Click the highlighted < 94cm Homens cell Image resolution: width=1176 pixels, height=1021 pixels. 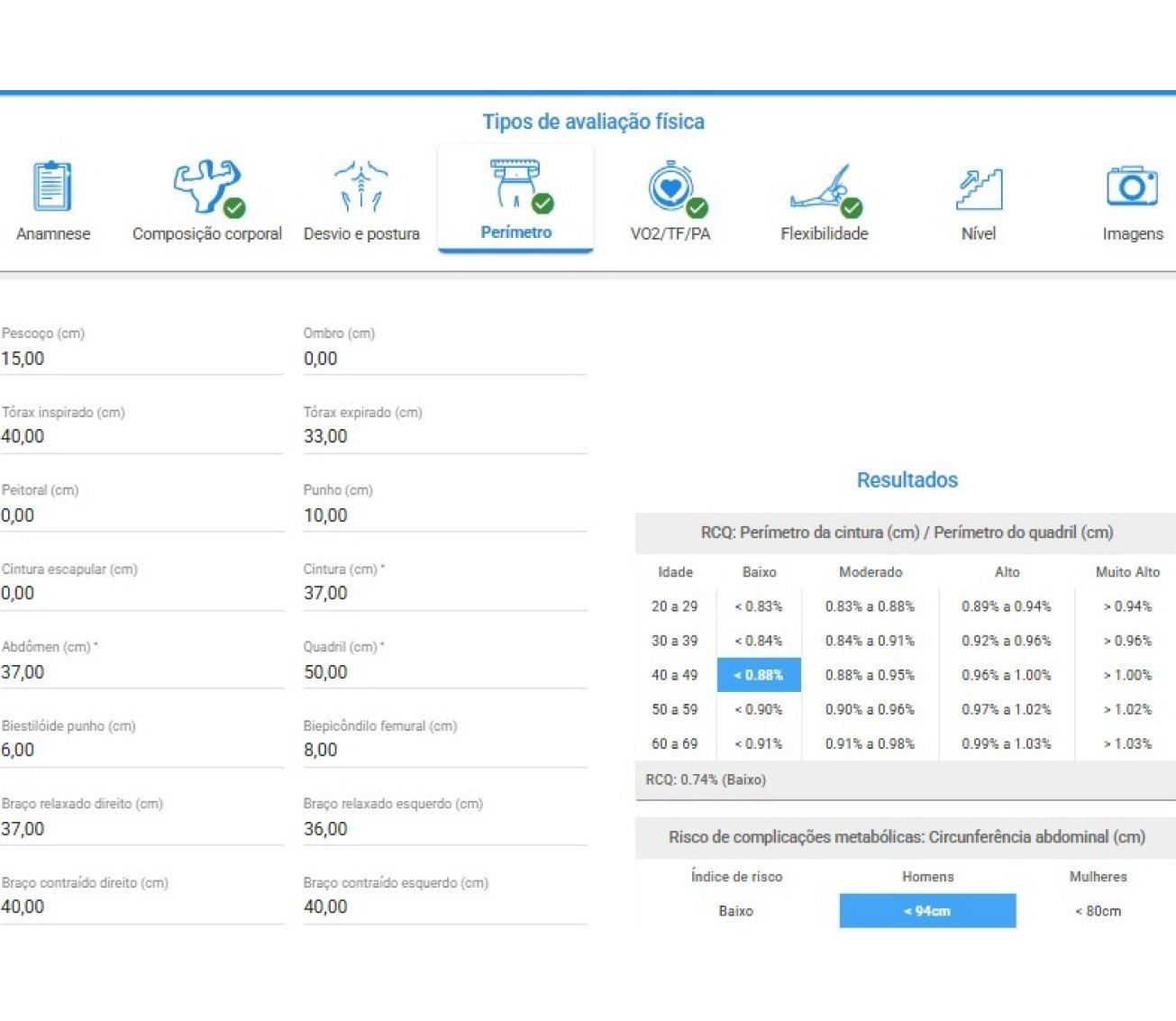pos(927,911)
